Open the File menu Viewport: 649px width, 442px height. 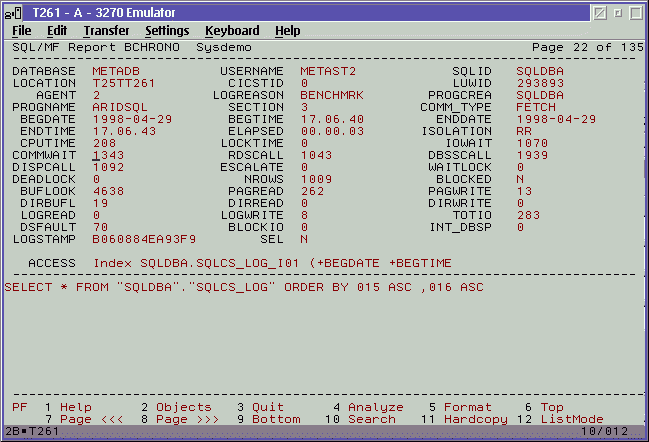21,31
